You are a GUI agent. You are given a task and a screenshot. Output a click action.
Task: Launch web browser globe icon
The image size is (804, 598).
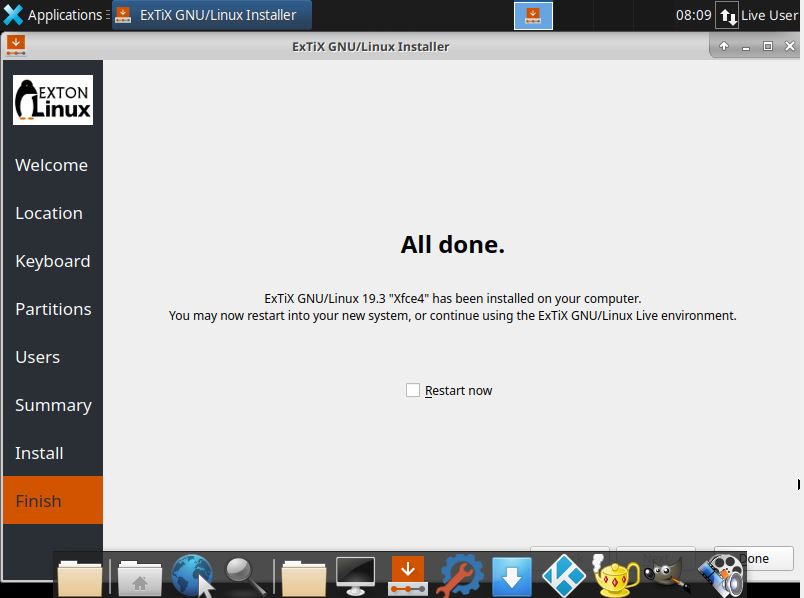[192, 575]
